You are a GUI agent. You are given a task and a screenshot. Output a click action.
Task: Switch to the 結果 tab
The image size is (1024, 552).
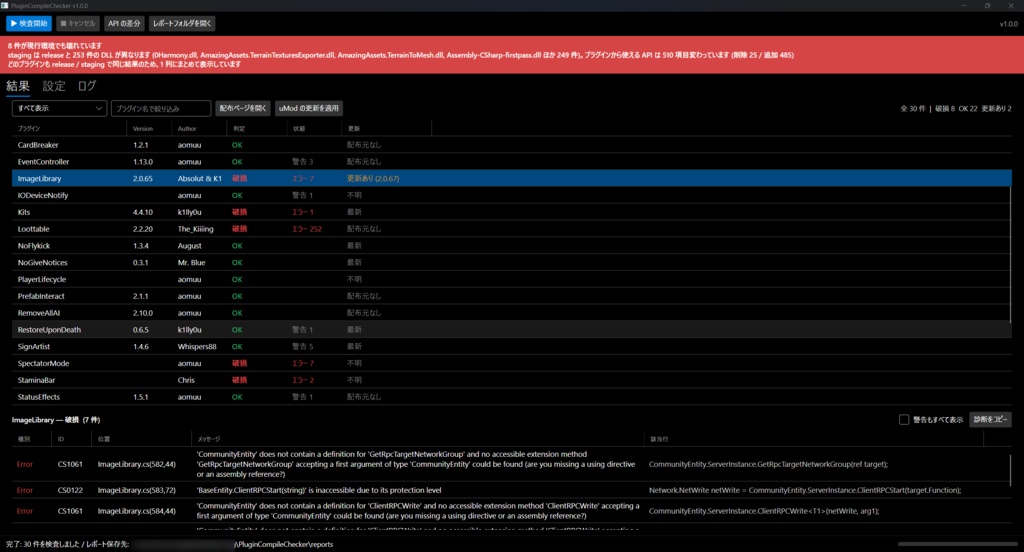[x=18, y=86]
